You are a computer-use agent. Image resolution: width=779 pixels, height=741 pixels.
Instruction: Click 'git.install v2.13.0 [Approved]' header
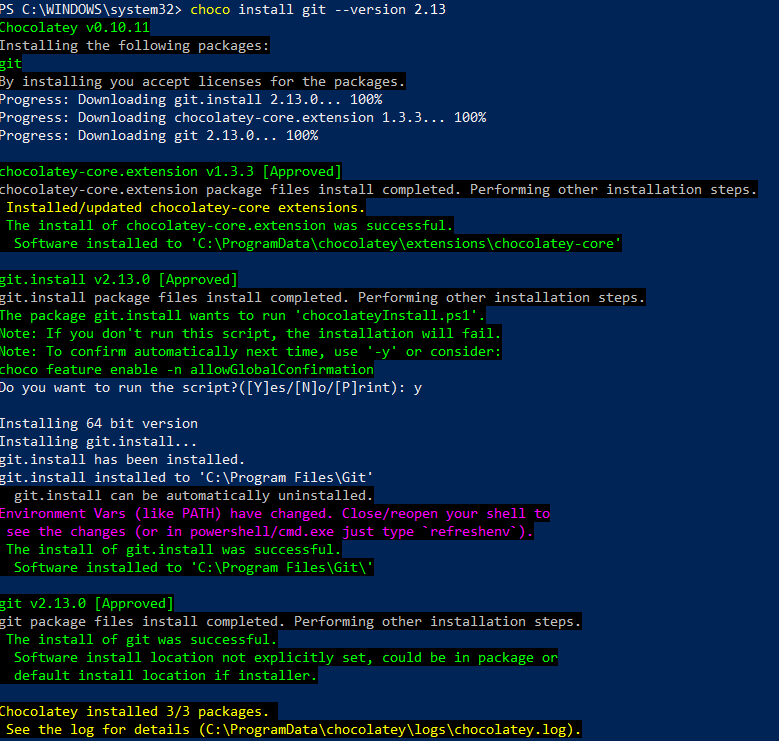119,279
